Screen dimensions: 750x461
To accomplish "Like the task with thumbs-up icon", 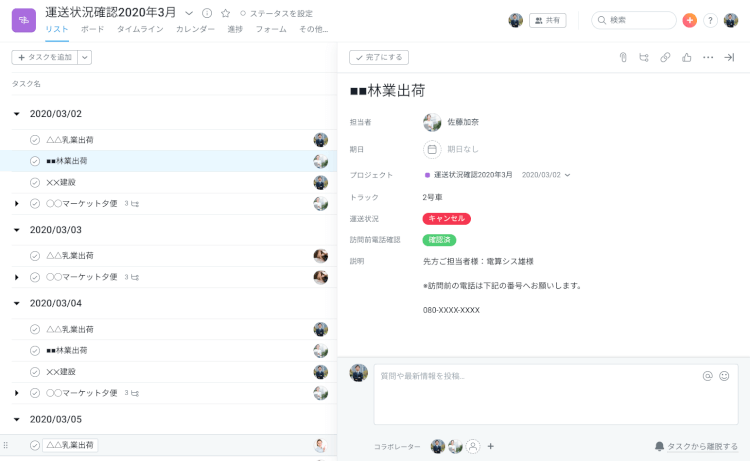I will click(x=686, y=57).
